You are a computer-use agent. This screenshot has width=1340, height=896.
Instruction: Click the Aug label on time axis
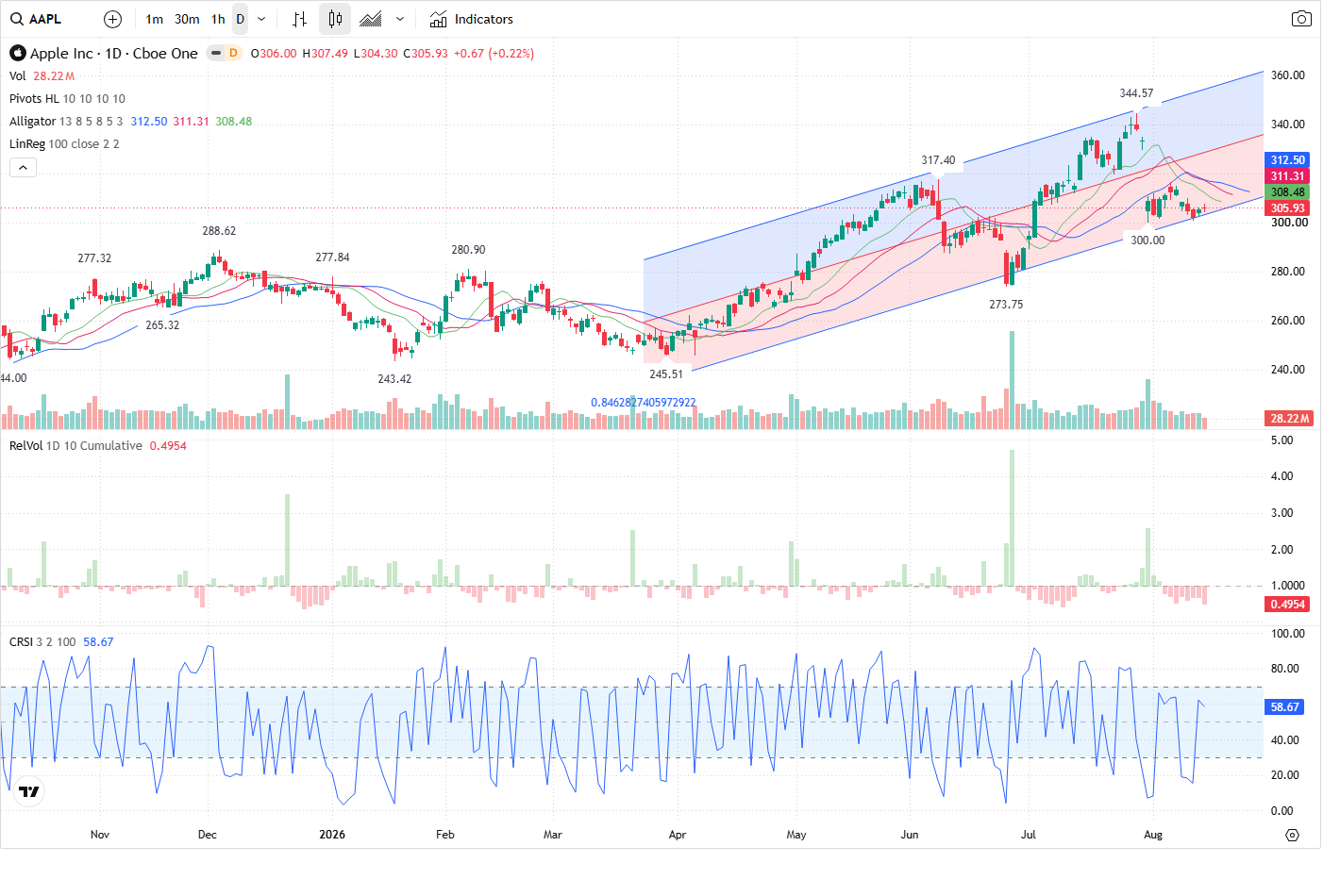[x=1153, y=835]
